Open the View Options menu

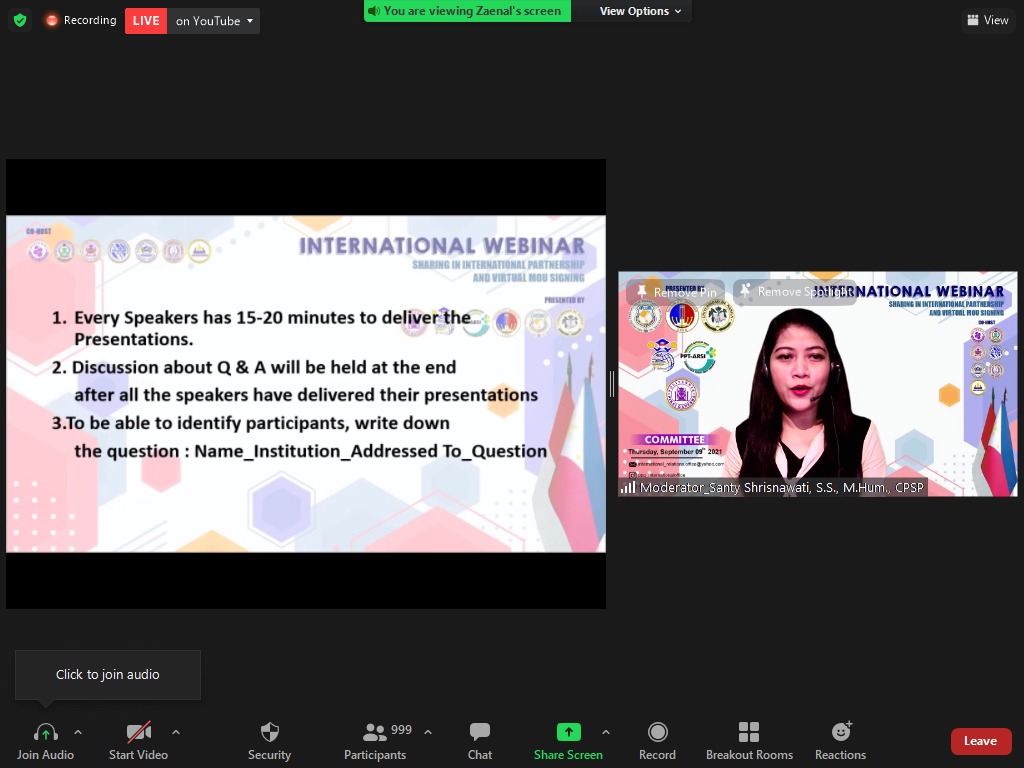(640, 11)
